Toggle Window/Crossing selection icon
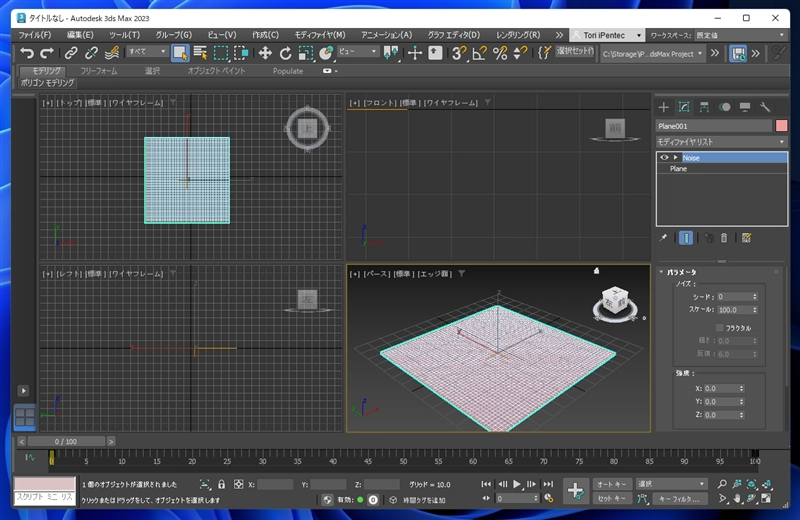Viewport: 800px width, 520px height. click(x=241, y=53)
